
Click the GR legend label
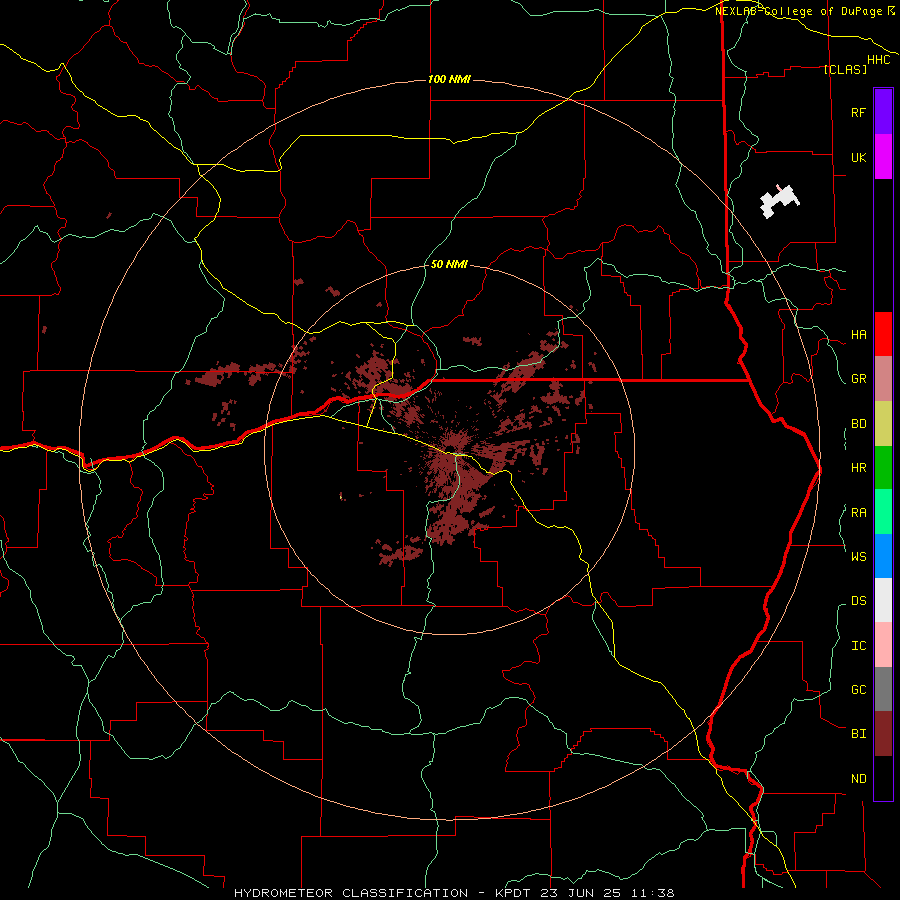[x=858, y=379]
